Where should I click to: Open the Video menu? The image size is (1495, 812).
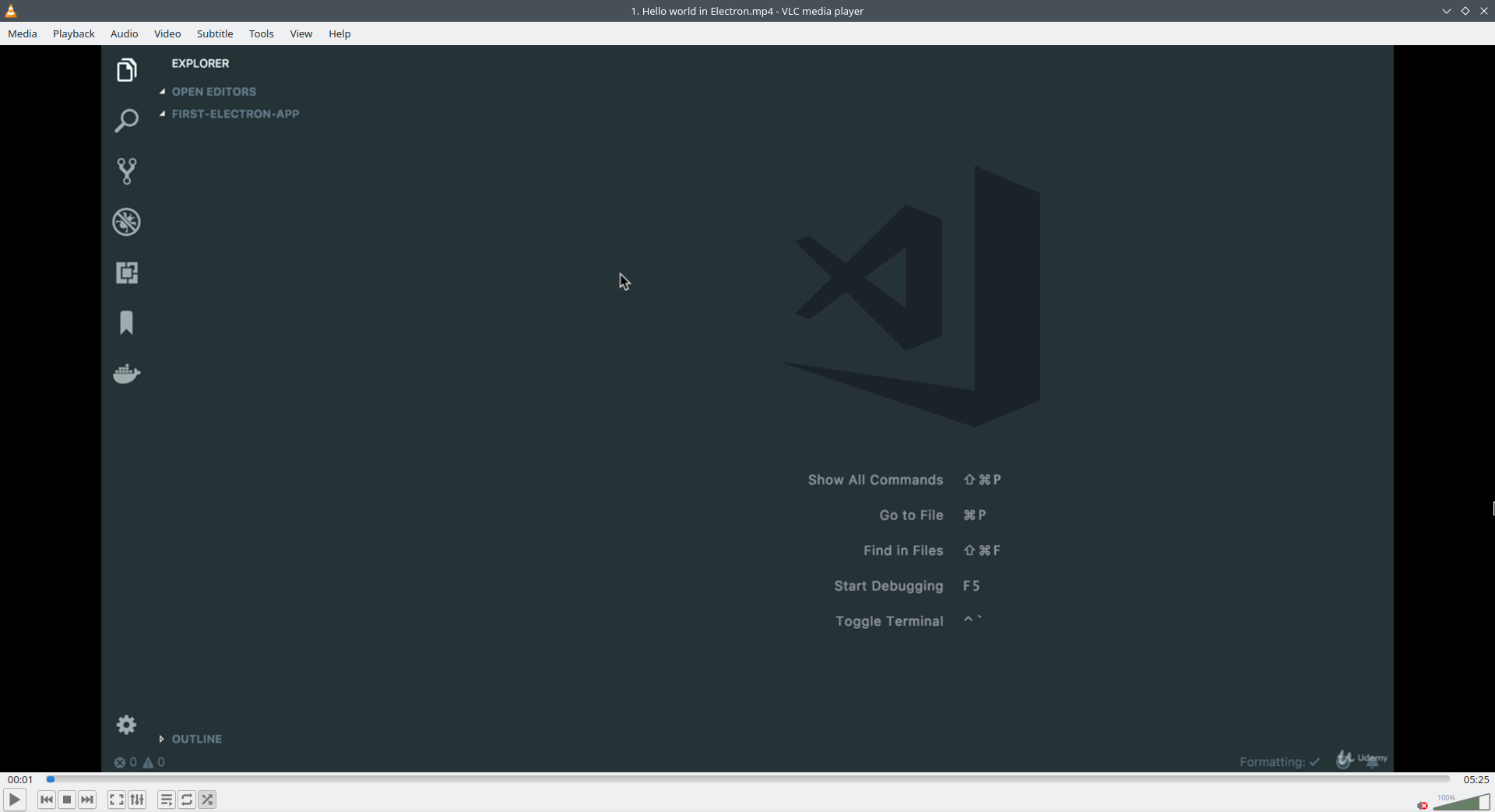(167, 33)
